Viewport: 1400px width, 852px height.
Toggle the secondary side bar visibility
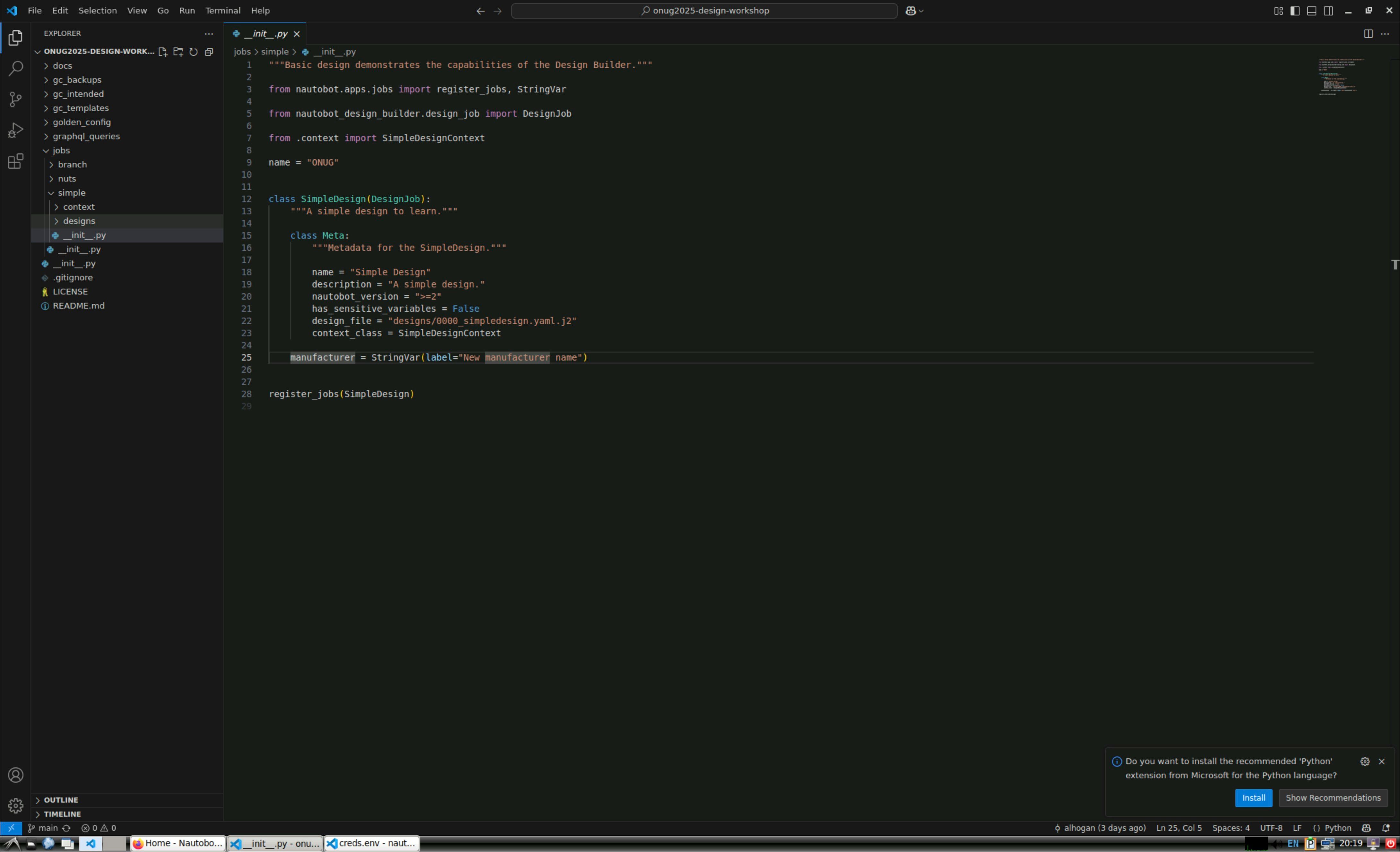(1328, 11)
